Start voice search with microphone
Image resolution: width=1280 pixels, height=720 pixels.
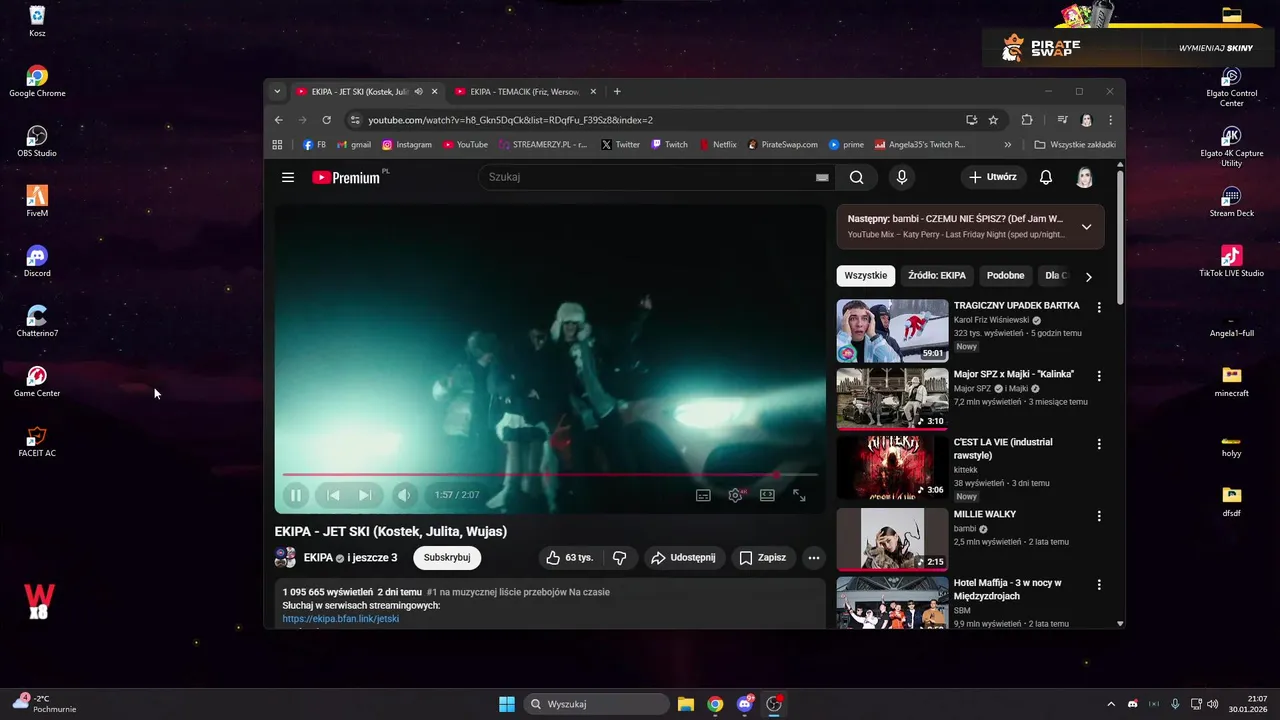click(902, 177)
